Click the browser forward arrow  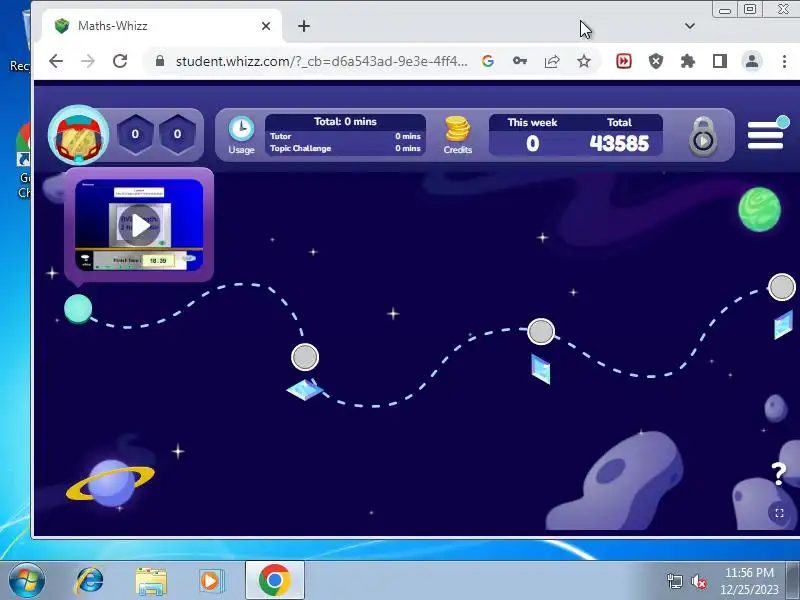coord(88,61)
